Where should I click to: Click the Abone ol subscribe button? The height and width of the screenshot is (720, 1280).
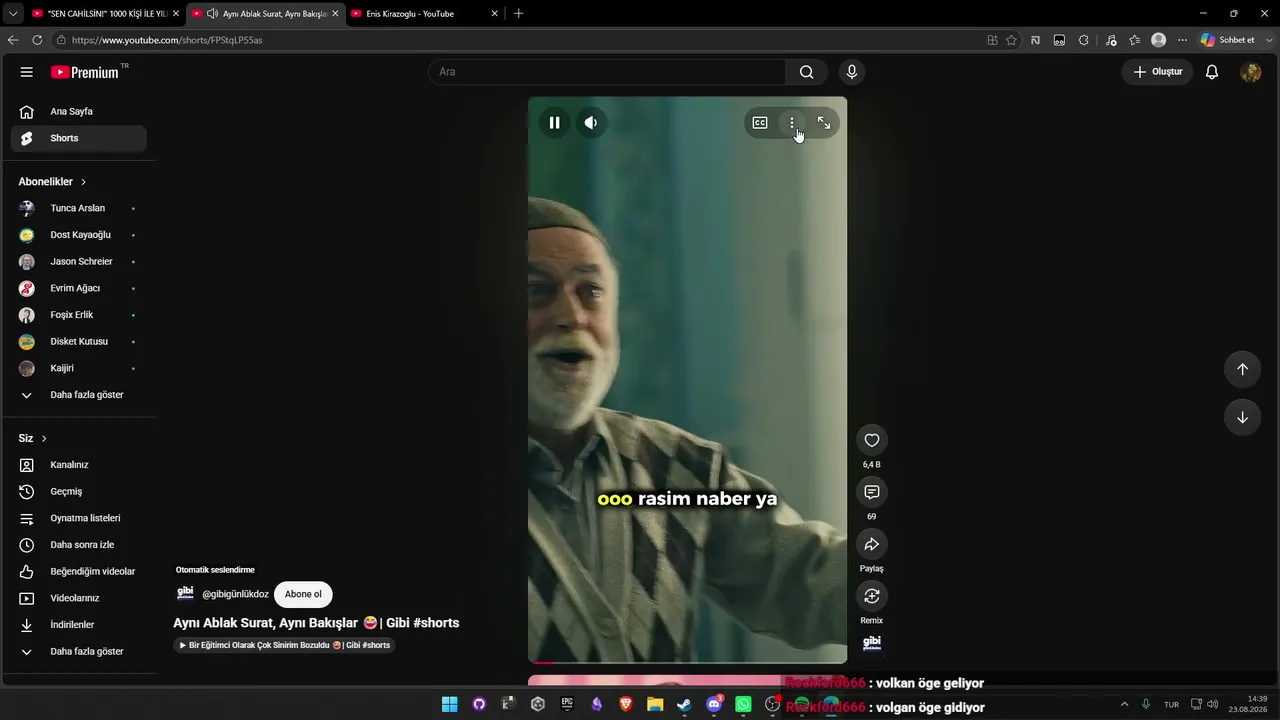(x=303, y=594)
